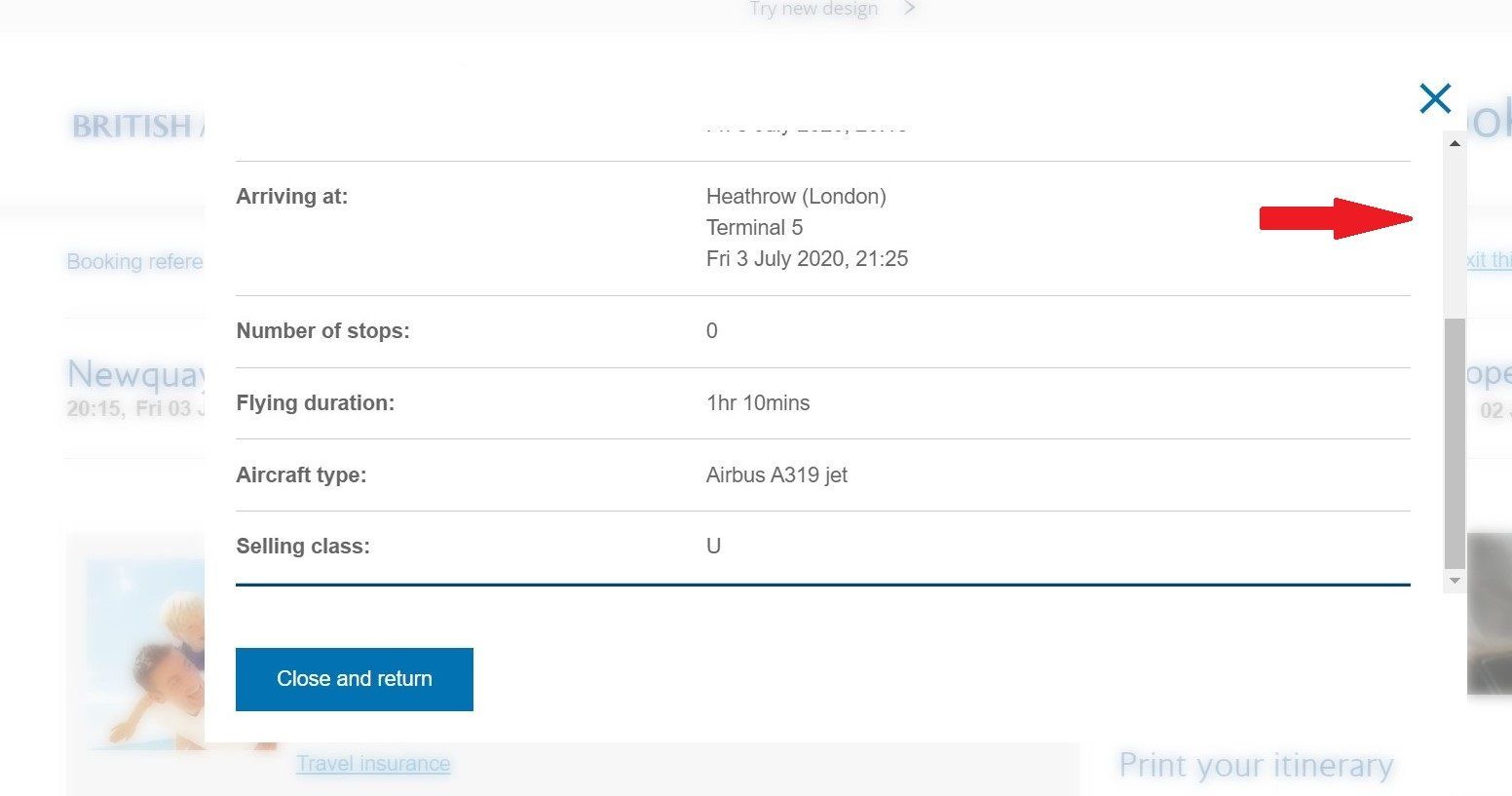Click the Booking reference label

134,262
